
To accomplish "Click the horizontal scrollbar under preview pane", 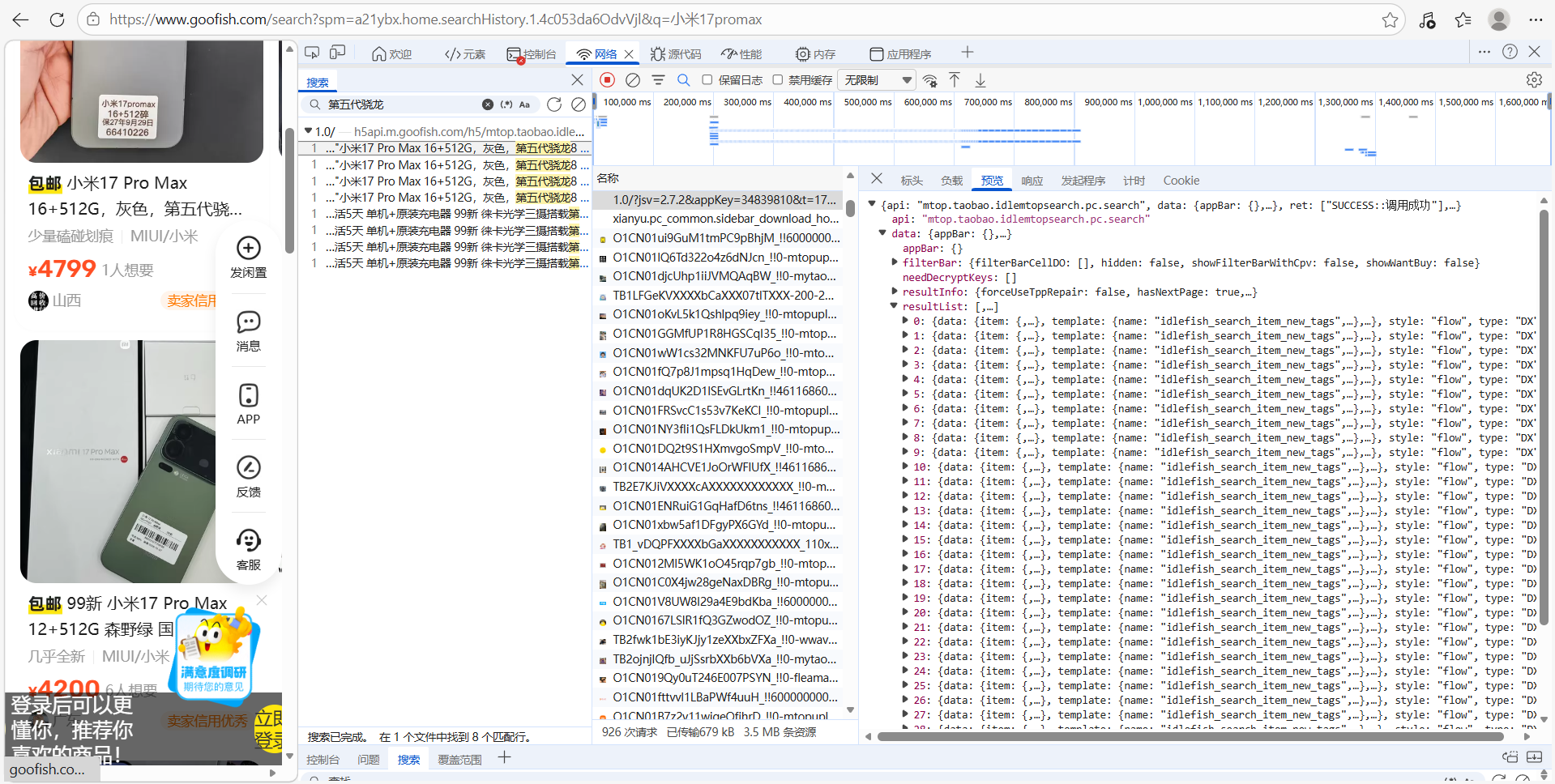I will pyautogui.click(x=1190, y=736).
